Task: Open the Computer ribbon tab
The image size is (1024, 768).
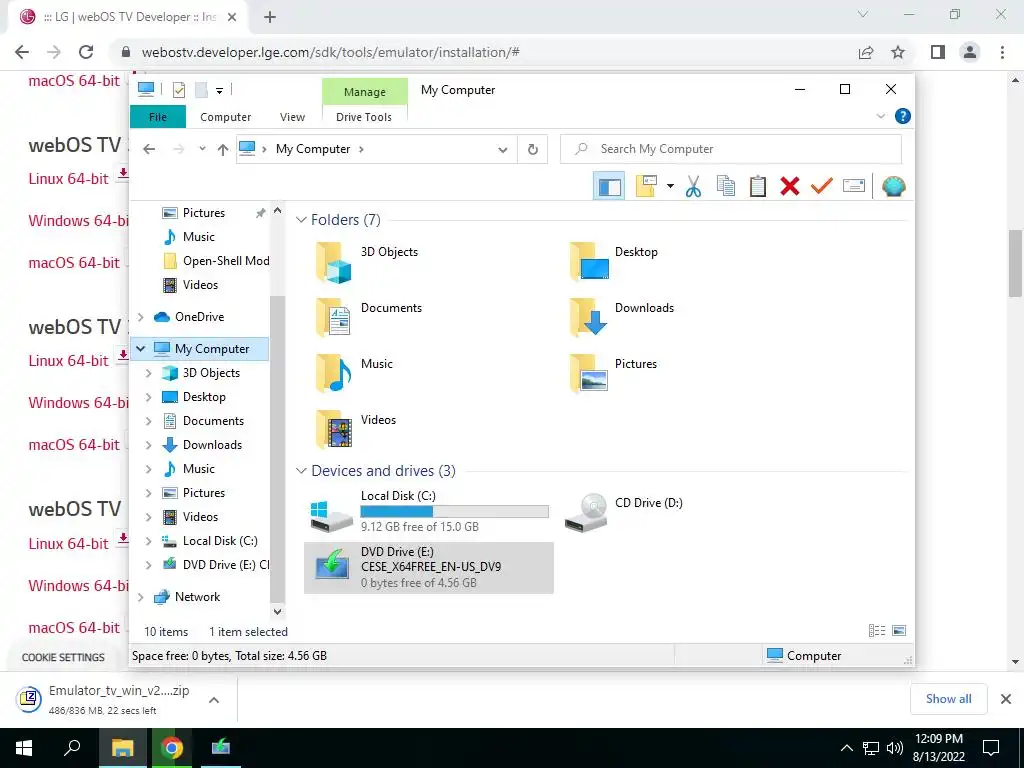Action: [225, 117]
